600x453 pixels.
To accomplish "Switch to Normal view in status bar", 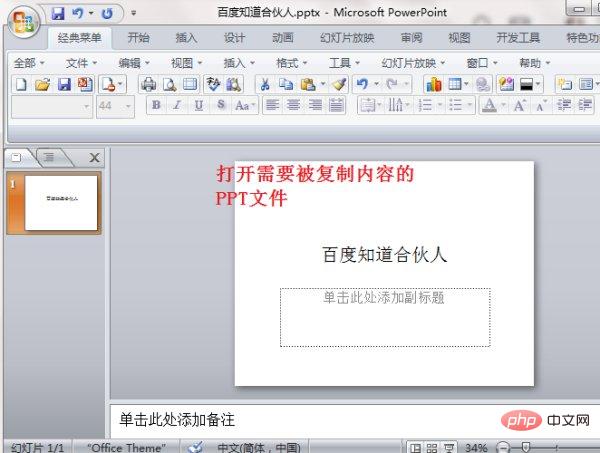I will (416, 448).
